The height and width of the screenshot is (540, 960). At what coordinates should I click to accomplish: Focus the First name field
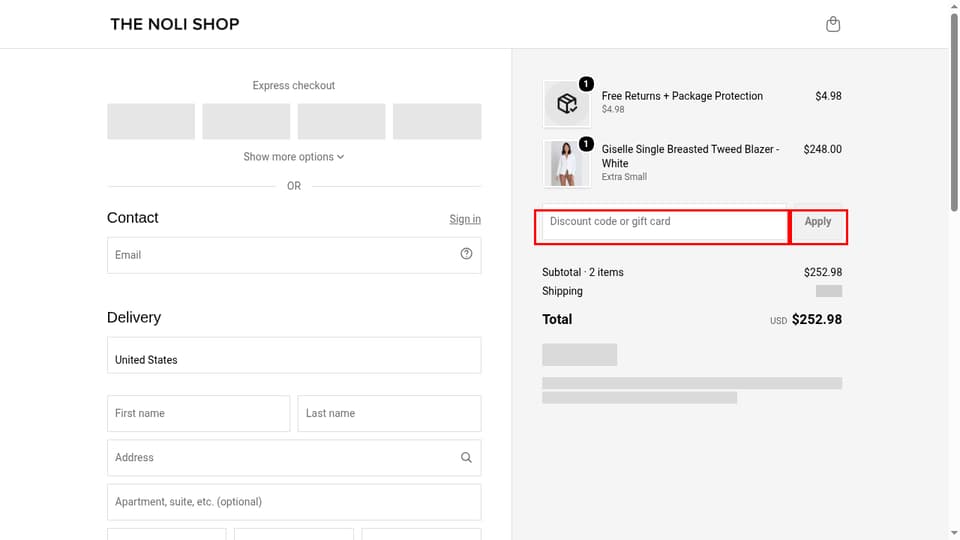198,413
